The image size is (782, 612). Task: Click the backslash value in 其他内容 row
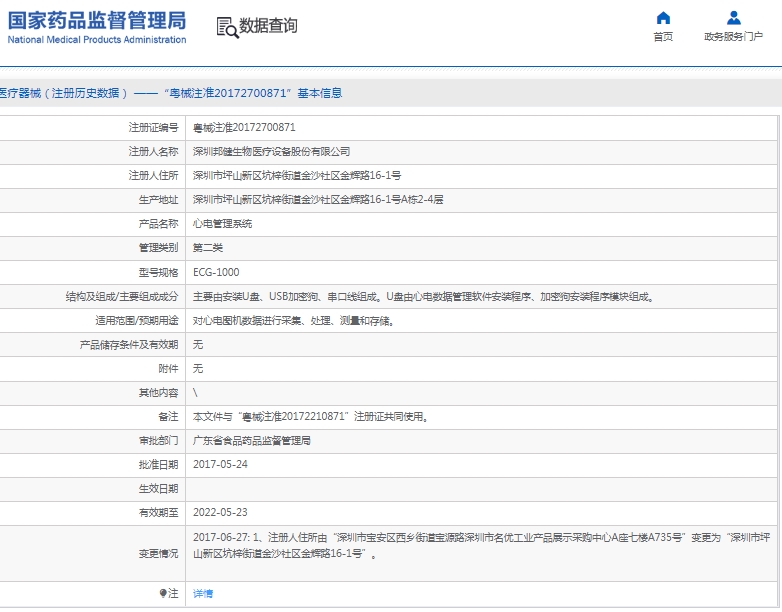pyautogui.click(x=196, y=393)
